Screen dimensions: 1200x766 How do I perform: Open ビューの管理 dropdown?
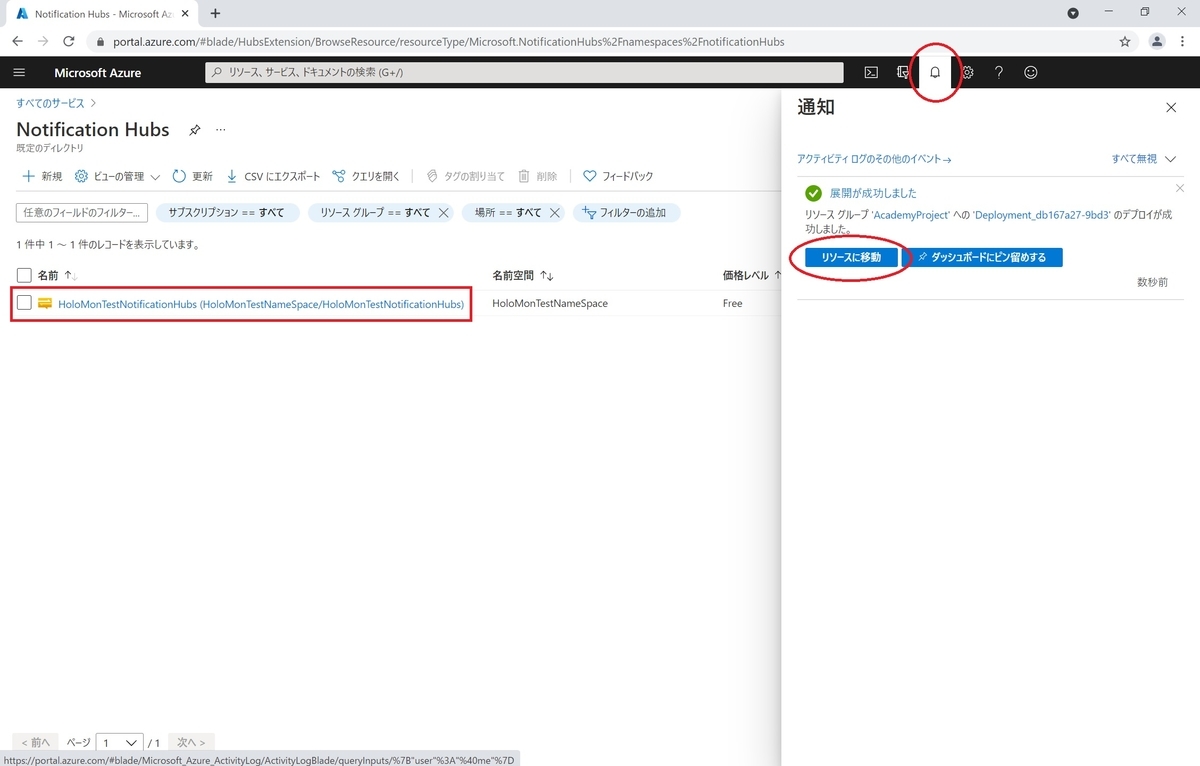117,176
